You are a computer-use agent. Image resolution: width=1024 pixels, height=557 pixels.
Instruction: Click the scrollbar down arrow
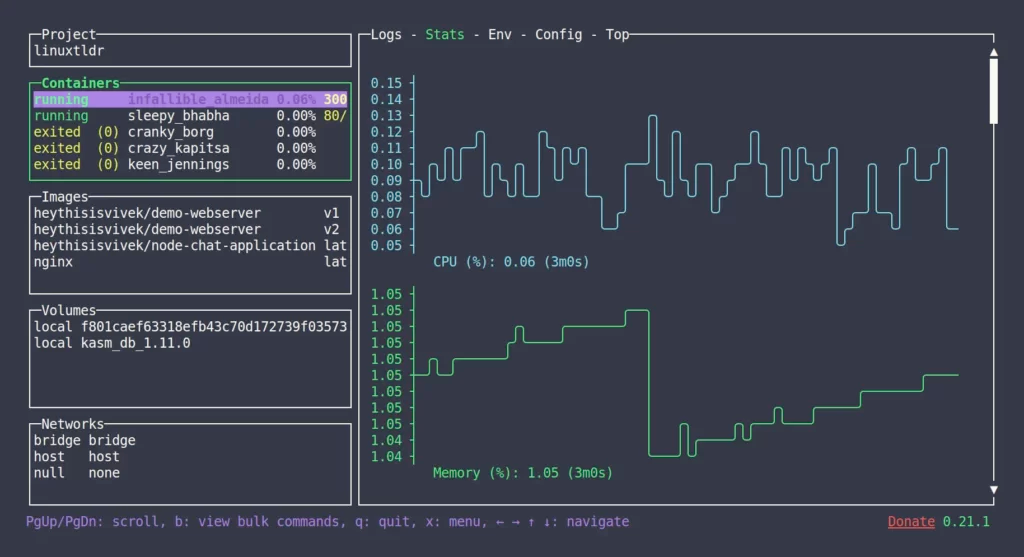[x=993, y=489]
